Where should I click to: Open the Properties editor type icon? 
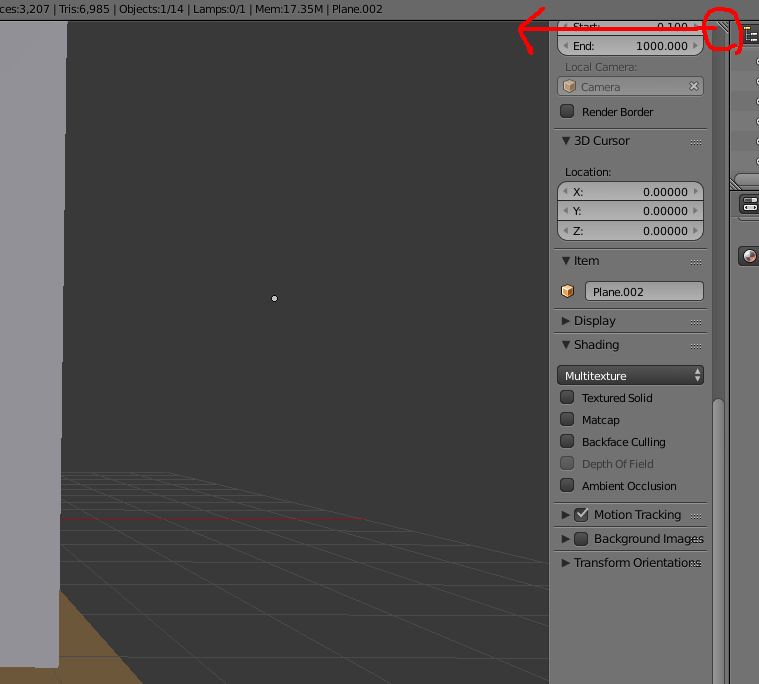point(750,204)
